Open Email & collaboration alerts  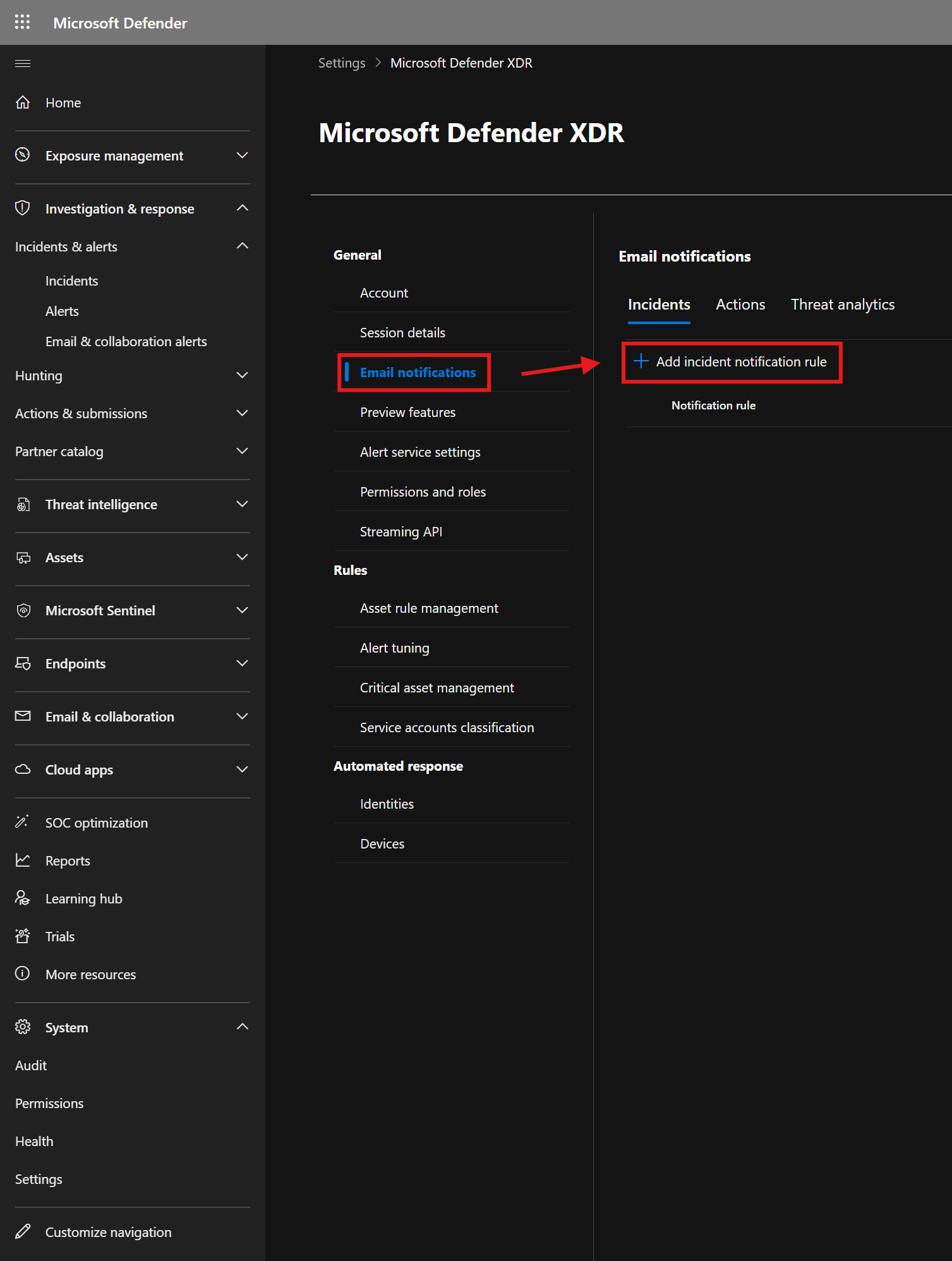click(126, 342)
